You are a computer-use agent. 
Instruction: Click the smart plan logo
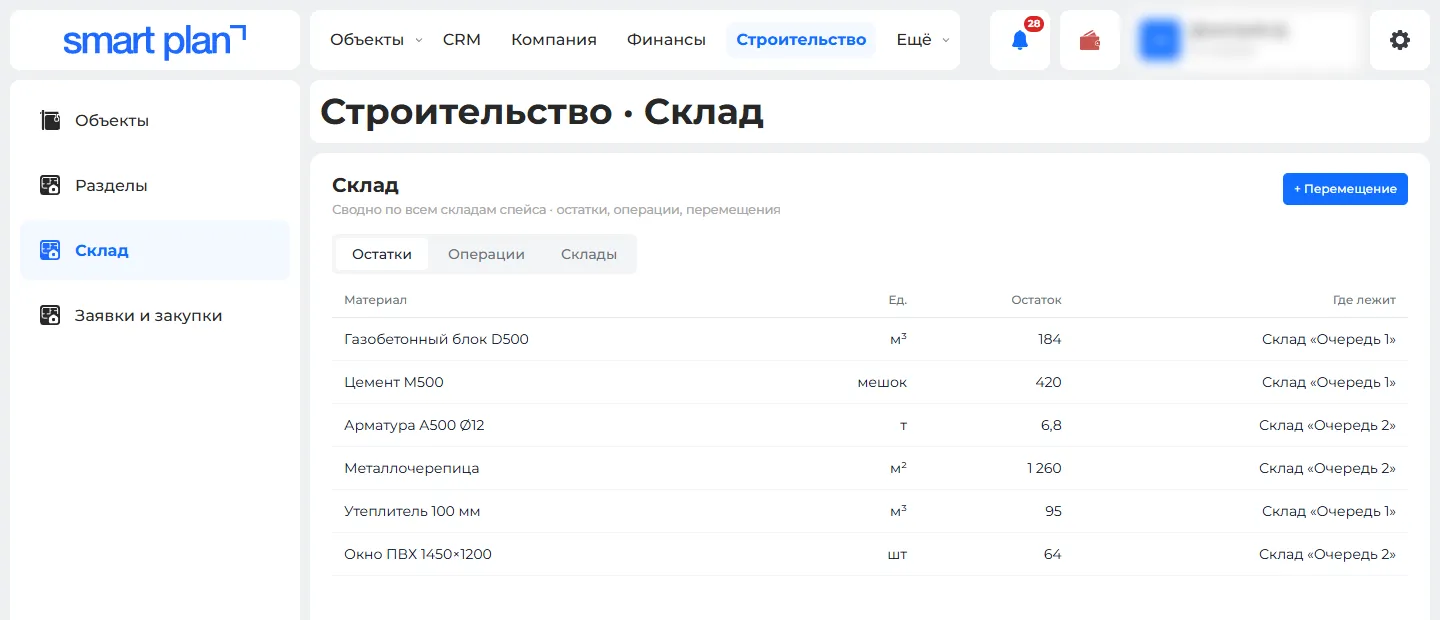pos(155,40)
